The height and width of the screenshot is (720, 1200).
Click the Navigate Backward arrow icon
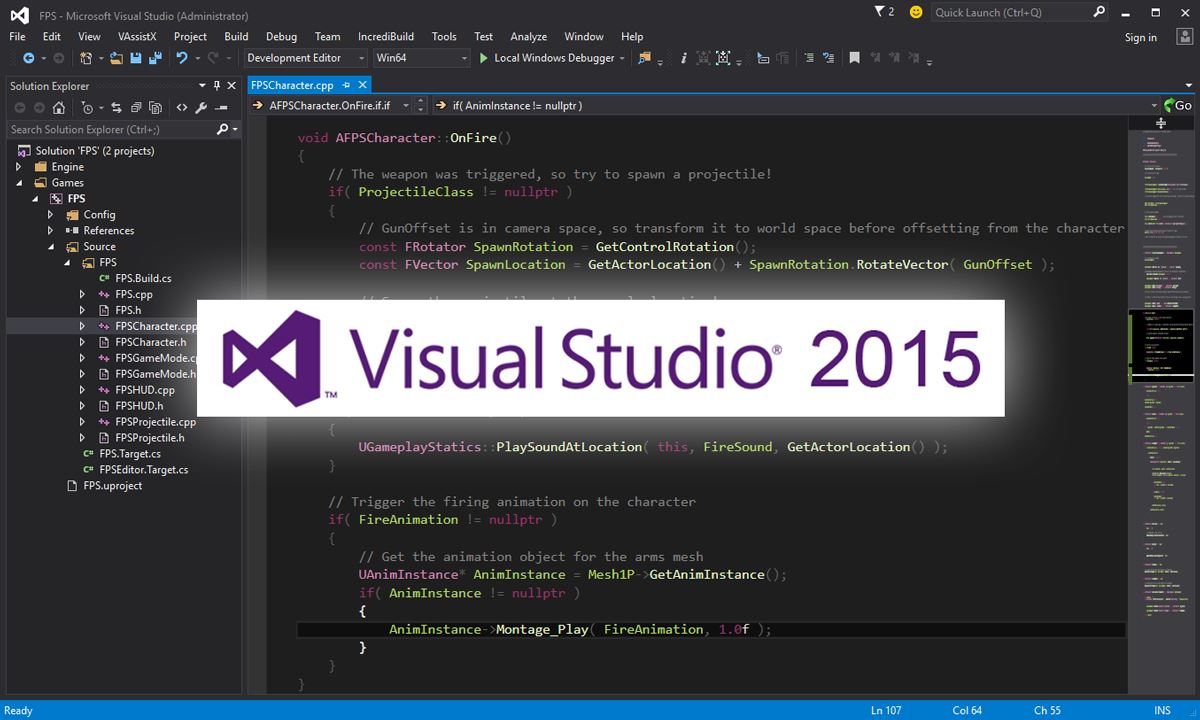pyautogui.click(x=28, y=59)
